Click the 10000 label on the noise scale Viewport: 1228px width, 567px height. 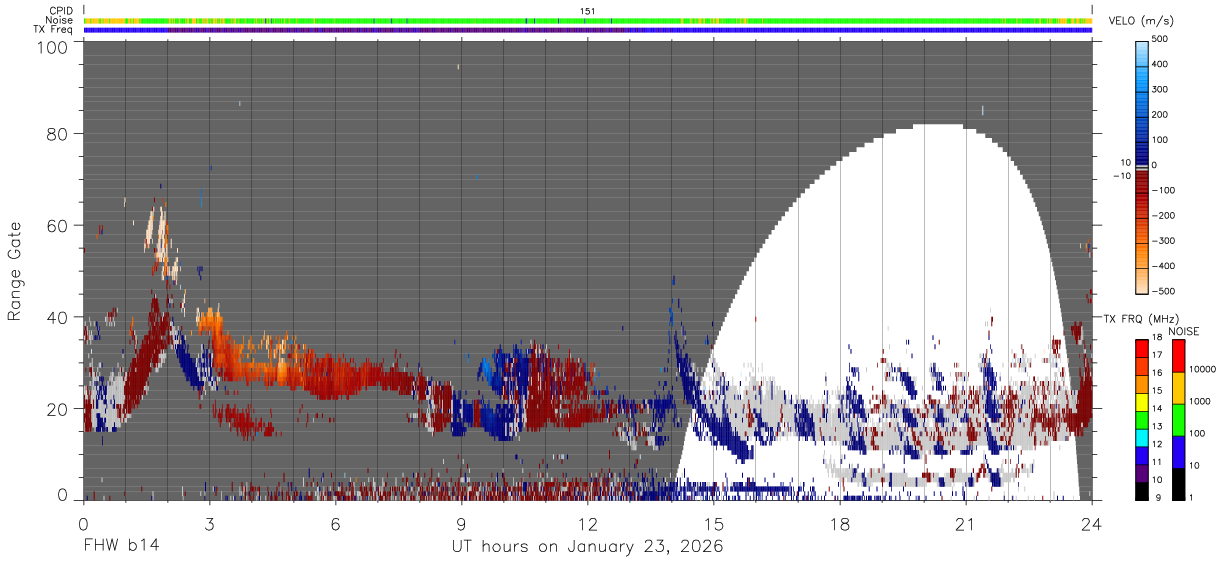(1203, 369)
